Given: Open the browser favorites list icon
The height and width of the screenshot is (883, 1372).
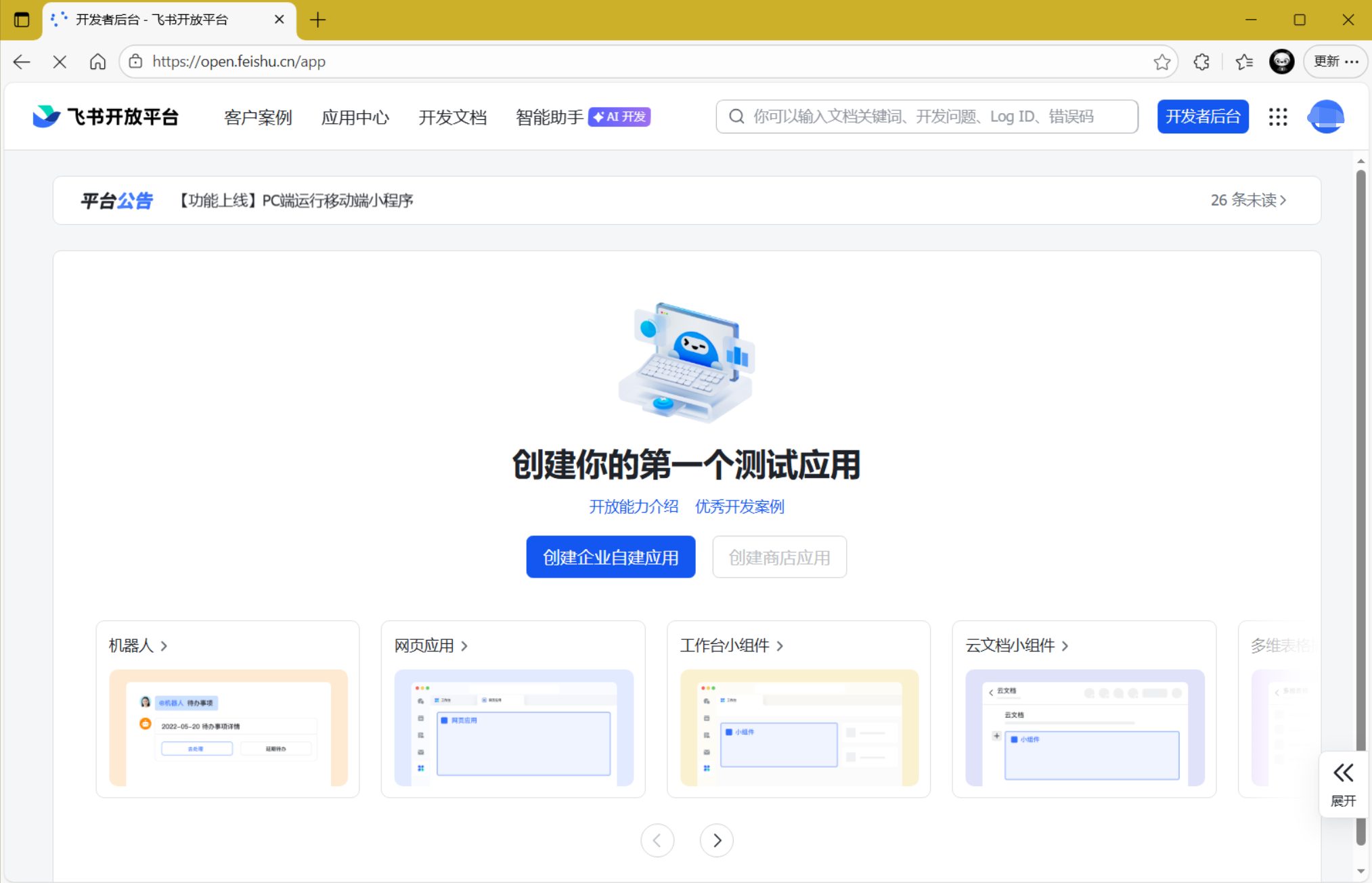Looking at the screenshot, I should tap(1243, 62).
